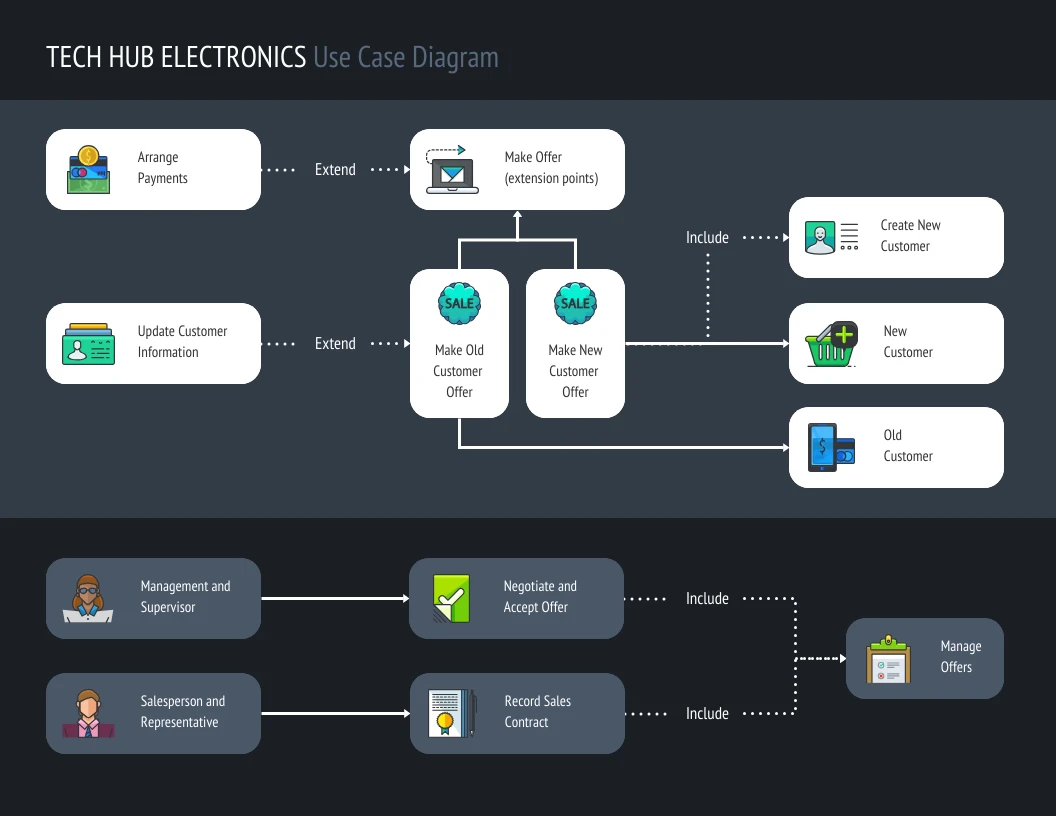The image size is (1056, 816).
Task: Click the TECH HUB ELECTRONICS title text
Action: click(x=174, y=57)
